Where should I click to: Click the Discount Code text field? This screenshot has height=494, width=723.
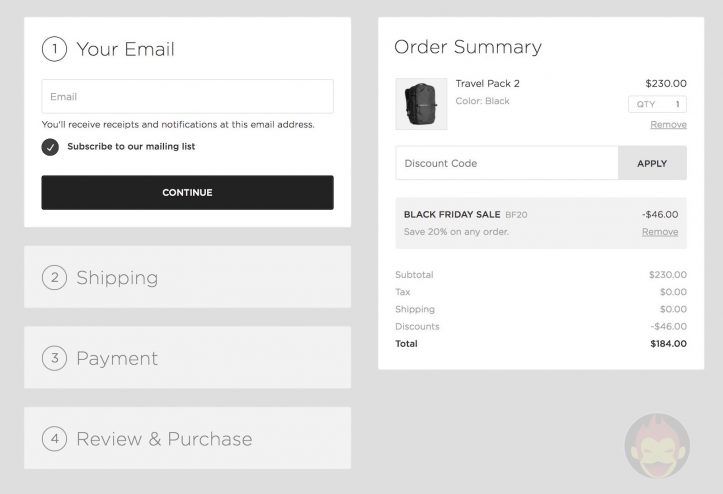[506, 163]
